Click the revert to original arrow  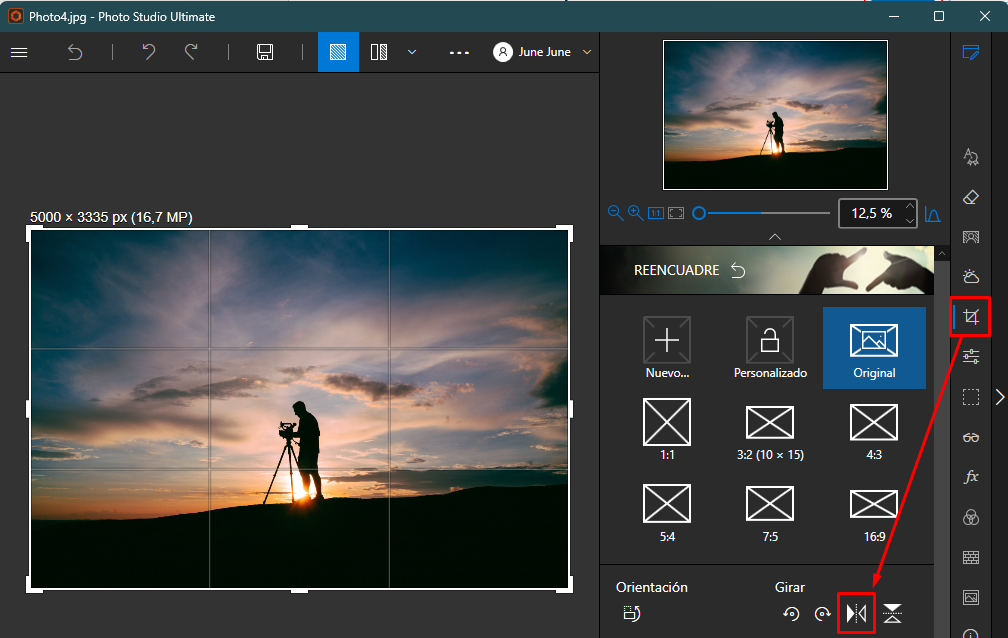[x=75, y=52]
